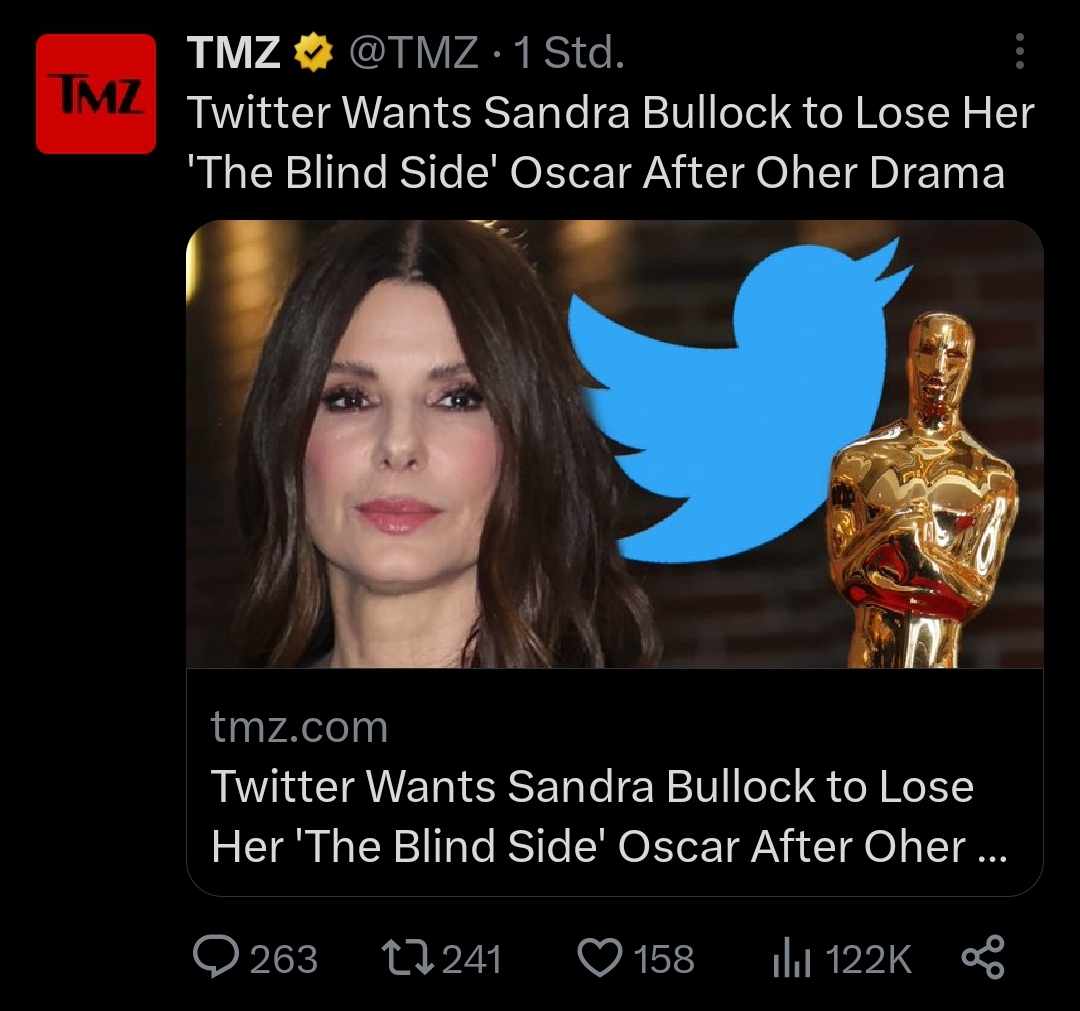Click the red TMZ profile avatar

(96, 93)
